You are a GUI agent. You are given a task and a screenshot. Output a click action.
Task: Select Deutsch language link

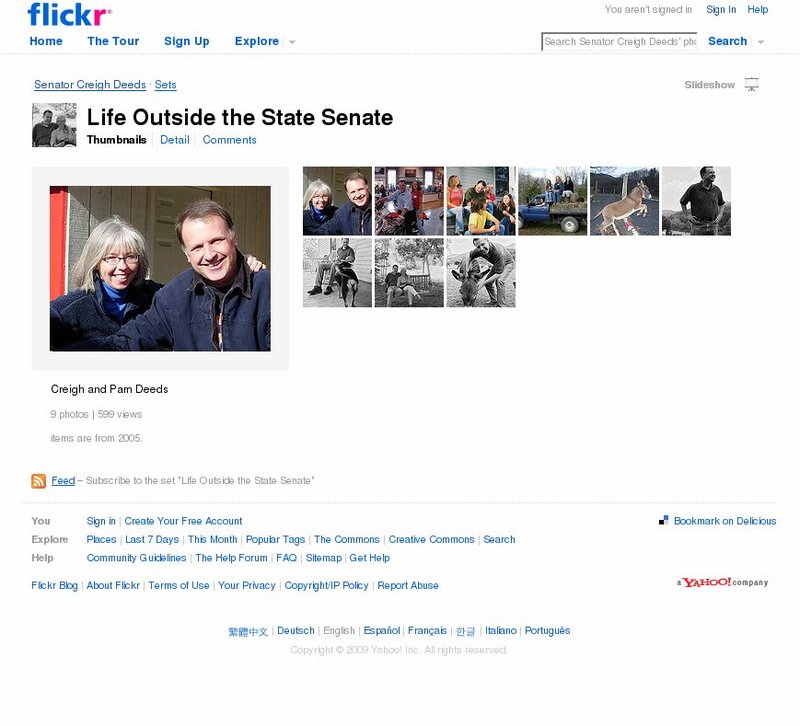pyautogui.click(x=296, y=631)
